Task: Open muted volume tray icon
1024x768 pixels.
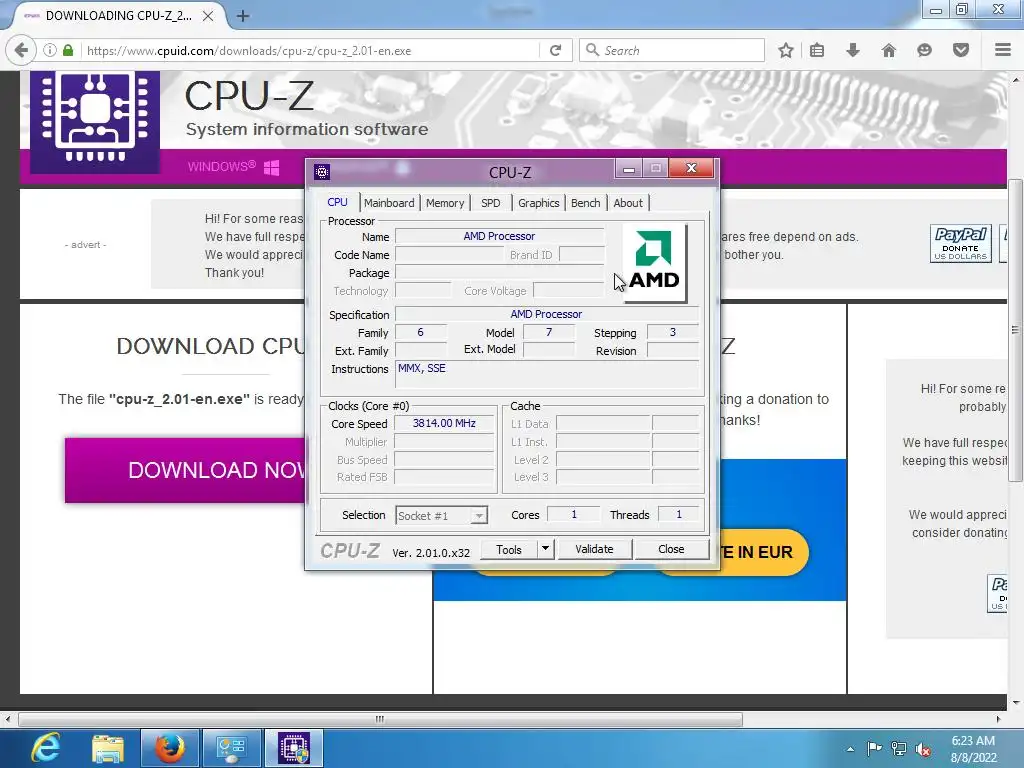Action: [x=923, y=748]
